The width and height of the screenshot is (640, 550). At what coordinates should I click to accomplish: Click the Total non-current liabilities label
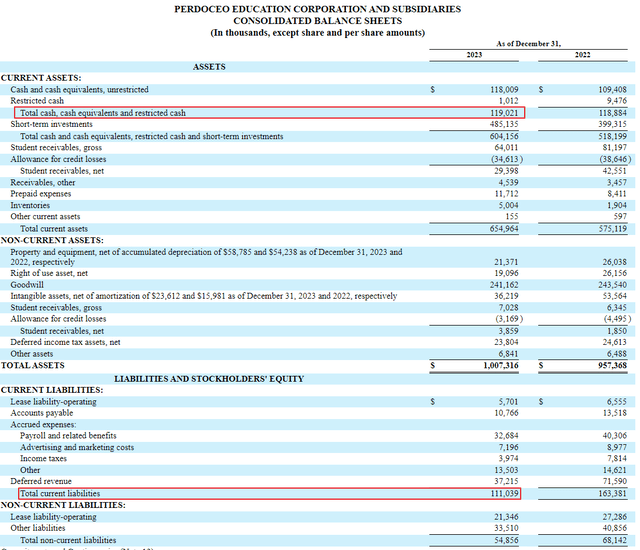[68, 540]
